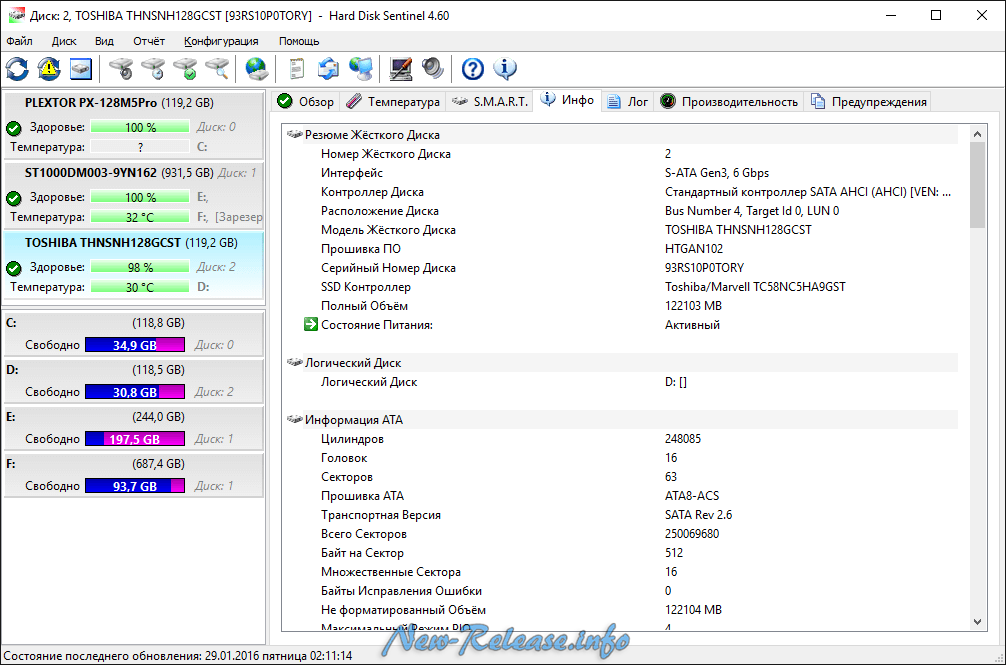Click the info panel scroll up arrow
Viewport: 1006px width, 665px height.
point(977,134)
